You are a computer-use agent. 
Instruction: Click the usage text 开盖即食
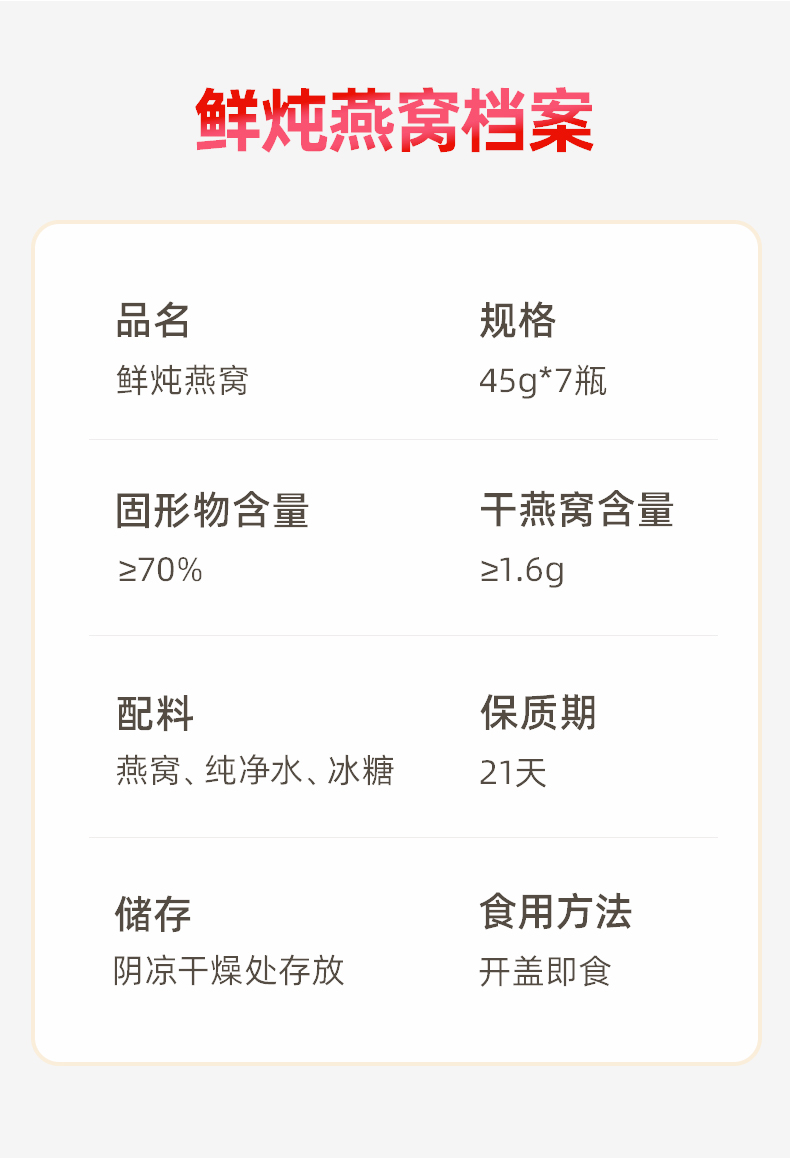[545, 971]
